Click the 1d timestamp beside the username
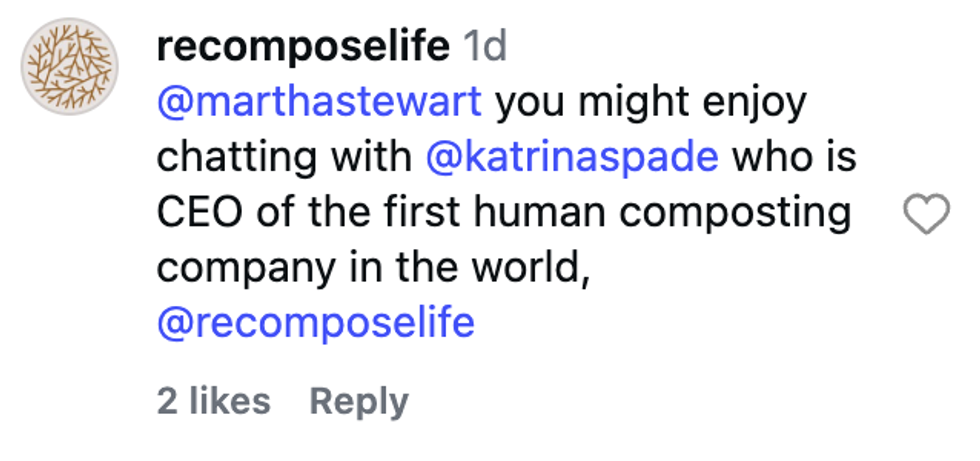Image resolution: width=980 pixels, height=461 pixels. click(486, 46)
